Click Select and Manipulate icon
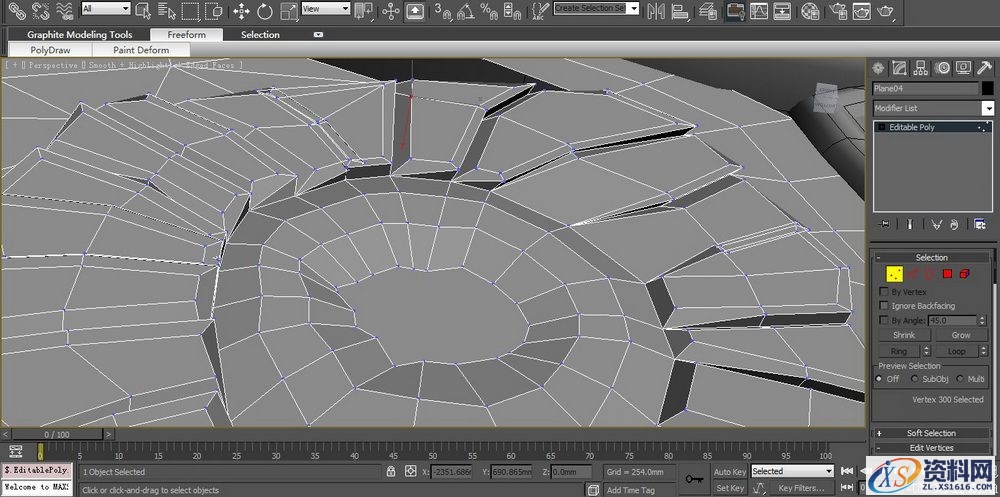The image size is (1000, 497). click(391, 10)
